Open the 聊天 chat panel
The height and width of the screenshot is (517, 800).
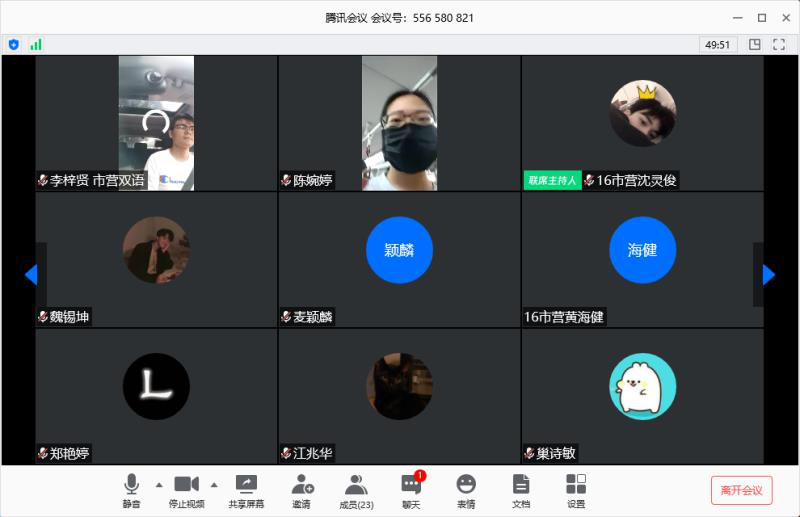pyautogui.click(x=411, y=490)
